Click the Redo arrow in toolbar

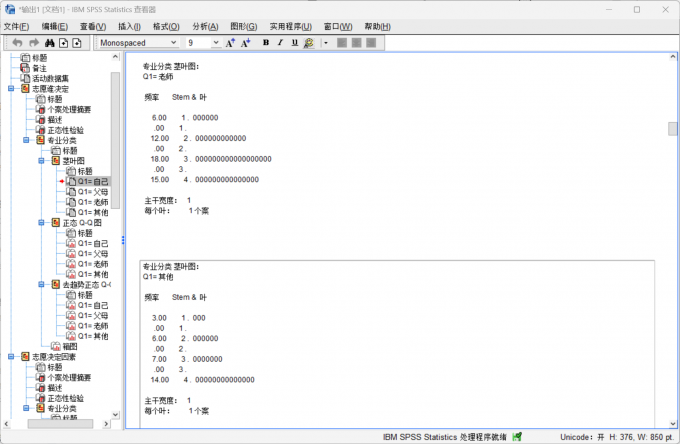tap(34, 42)
